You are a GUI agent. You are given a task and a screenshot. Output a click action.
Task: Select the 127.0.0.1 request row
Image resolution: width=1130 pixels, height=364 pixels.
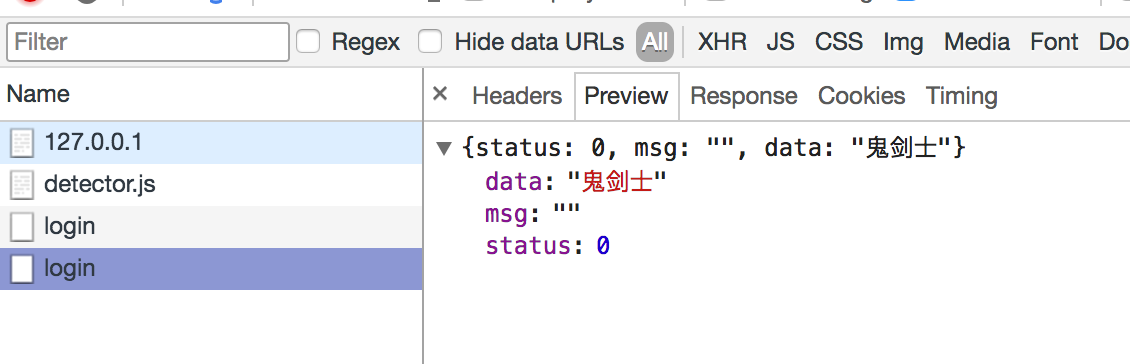pos(211,143)
